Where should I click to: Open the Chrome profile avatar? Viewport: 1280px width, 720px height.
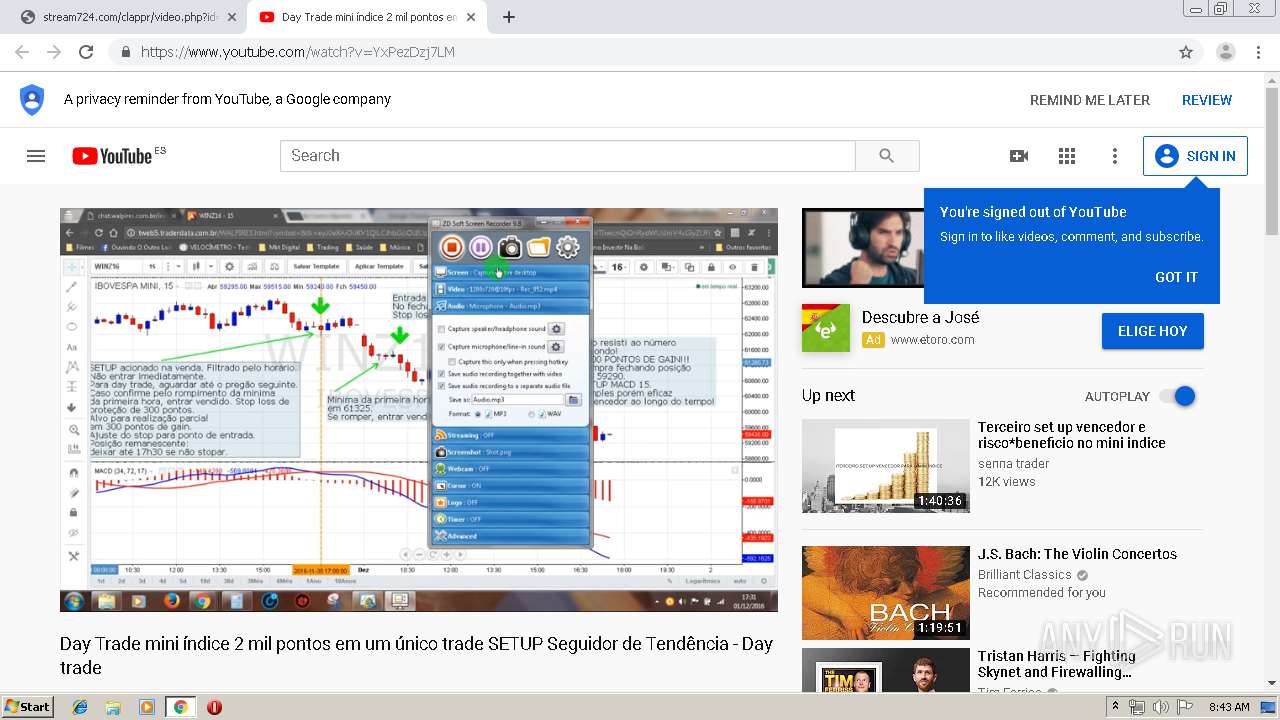1226,52
